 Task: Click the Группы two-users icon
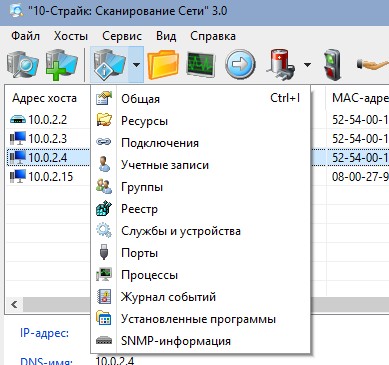(104, 186)
